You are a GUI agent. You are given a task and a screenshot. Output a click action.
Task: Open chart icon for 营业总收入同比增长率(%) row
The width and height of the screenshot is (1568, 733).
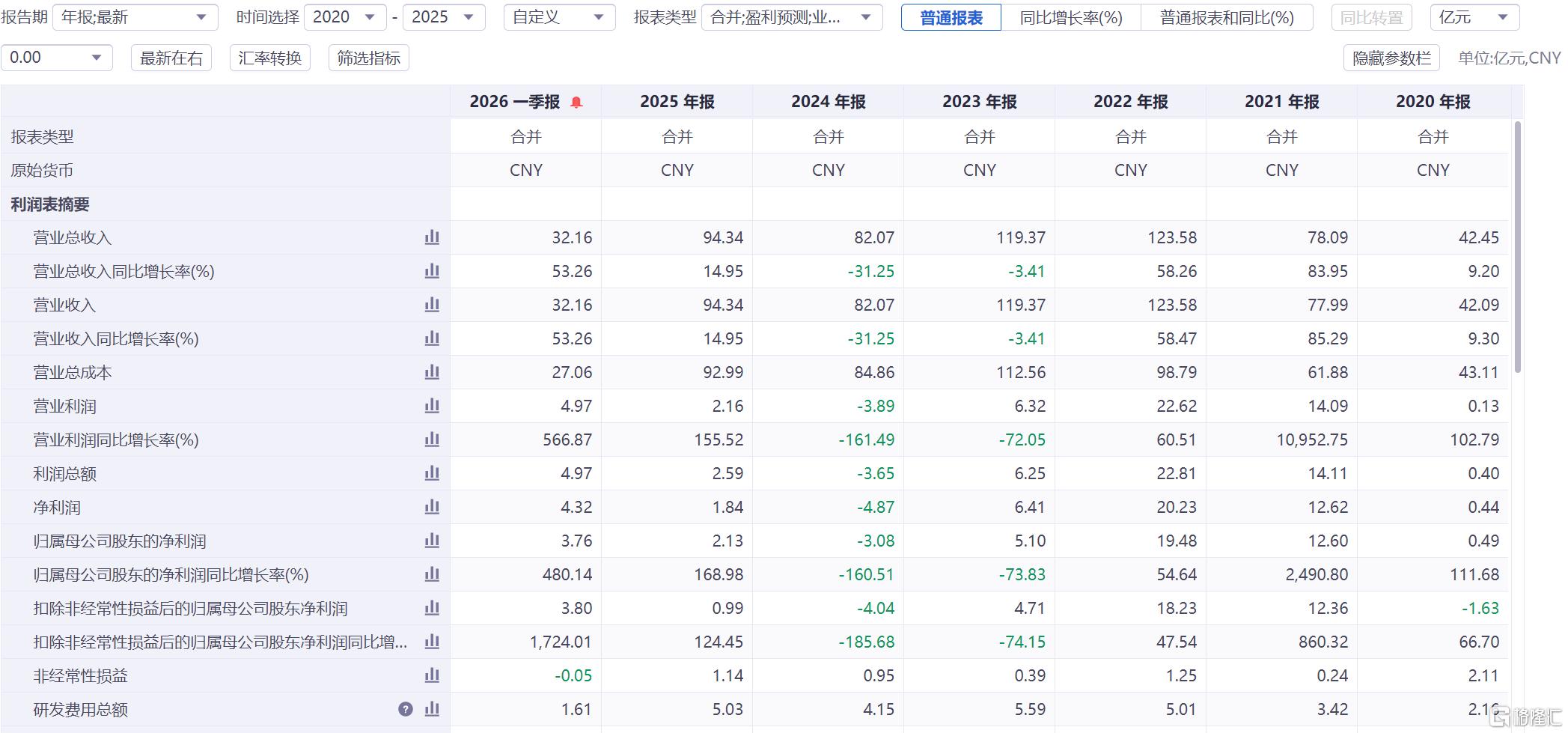pos(432,271)
